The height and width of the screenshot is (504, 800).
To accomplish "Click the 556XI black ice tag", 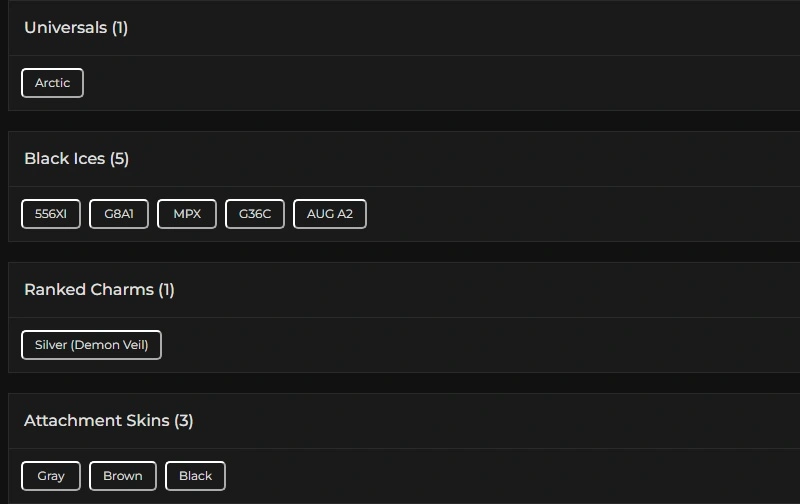I will 51,214.
